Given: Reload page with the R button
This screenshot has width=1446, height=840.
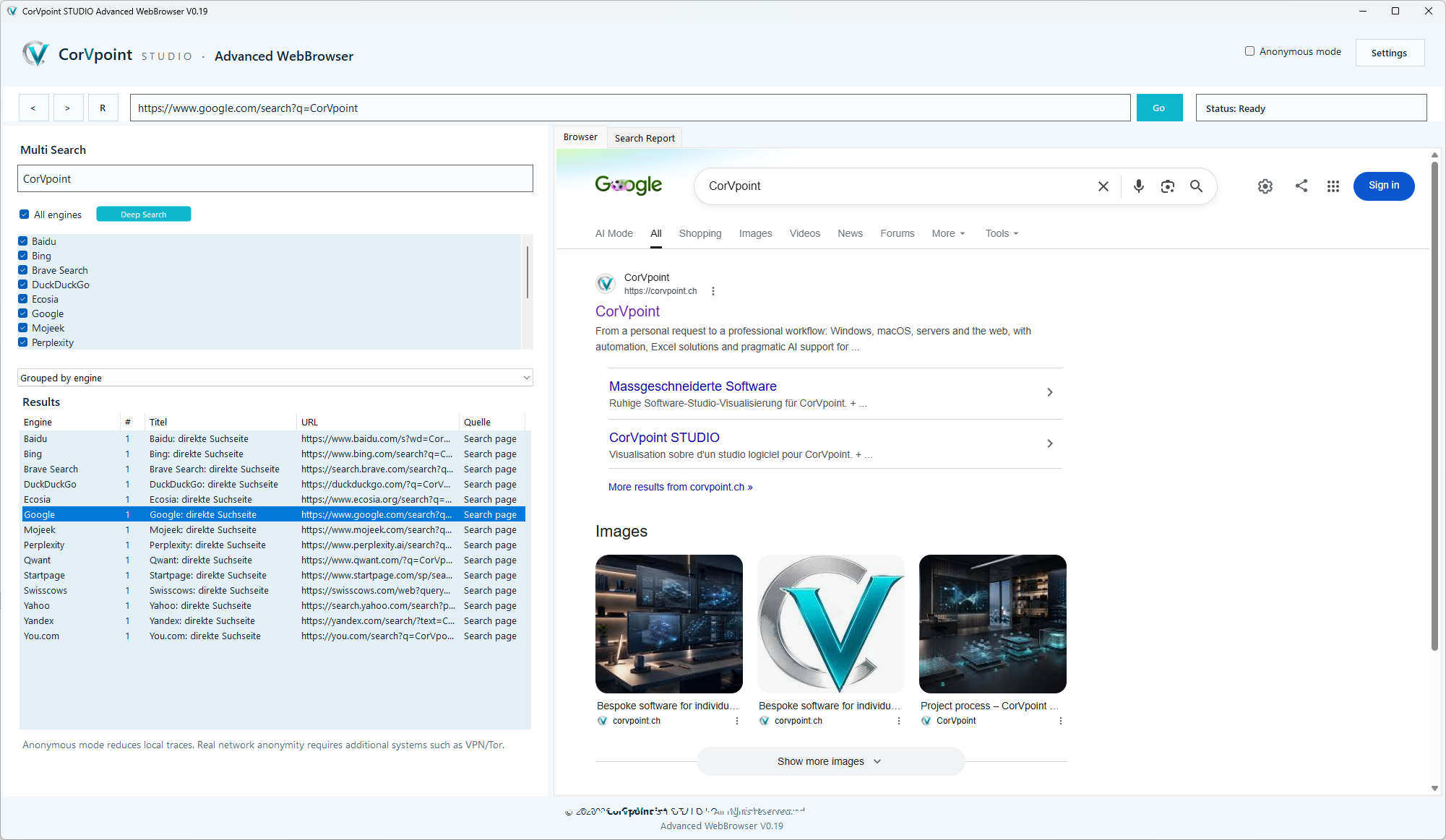Looking at the screenshot, I should click(103, 108).
